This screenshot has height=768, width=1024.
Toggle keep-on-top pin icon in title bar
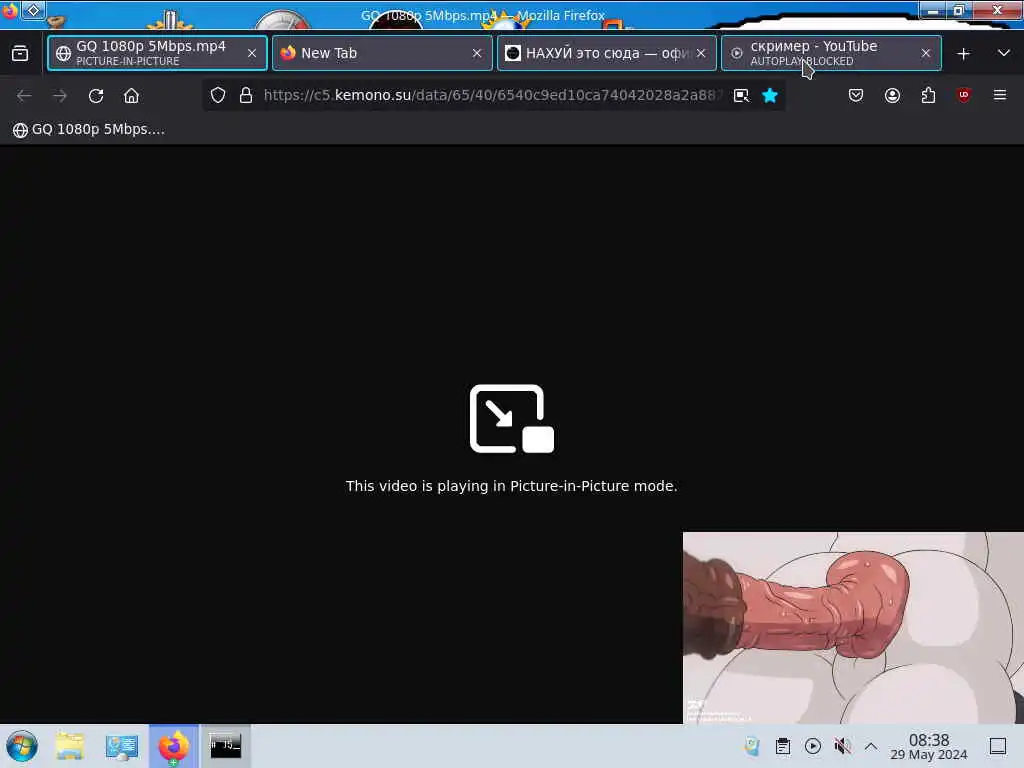tap(33, 10)
